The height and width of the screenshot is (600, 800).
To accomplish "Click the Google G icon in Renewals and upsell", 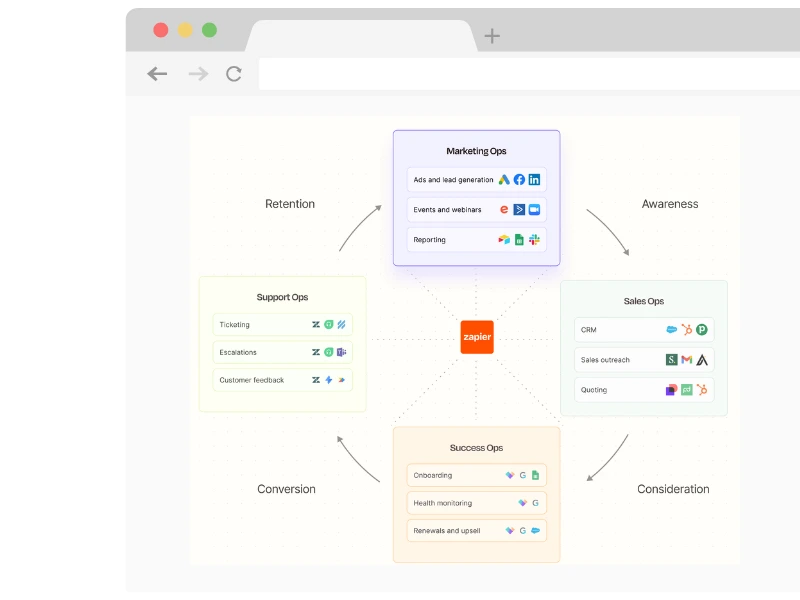I will tap(522, 531).
